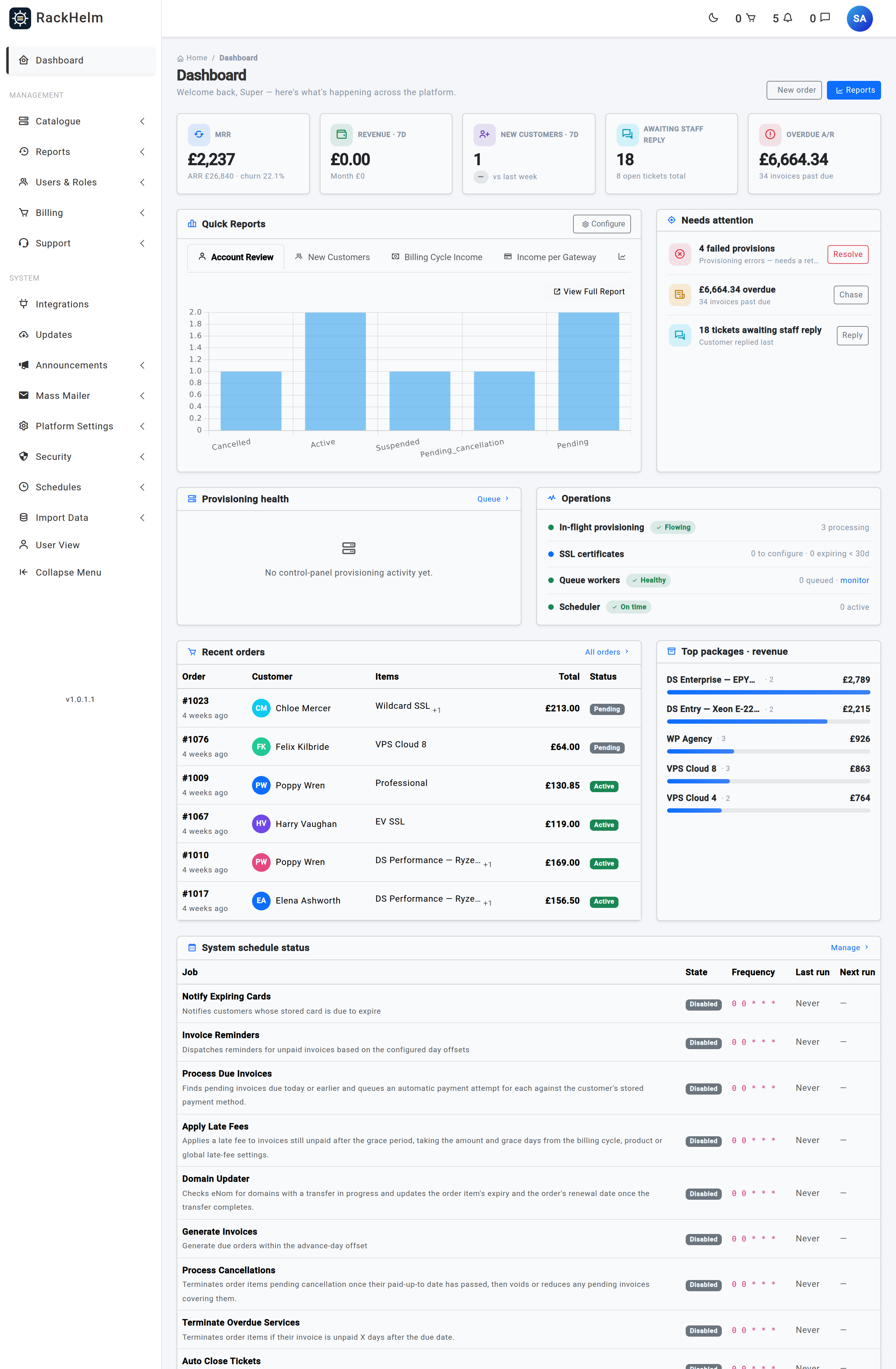Image resolution: width=896 pixels, height=1369 pixels.
Task: Expand the Catalogue menu chevron
Action: point(142,121)
